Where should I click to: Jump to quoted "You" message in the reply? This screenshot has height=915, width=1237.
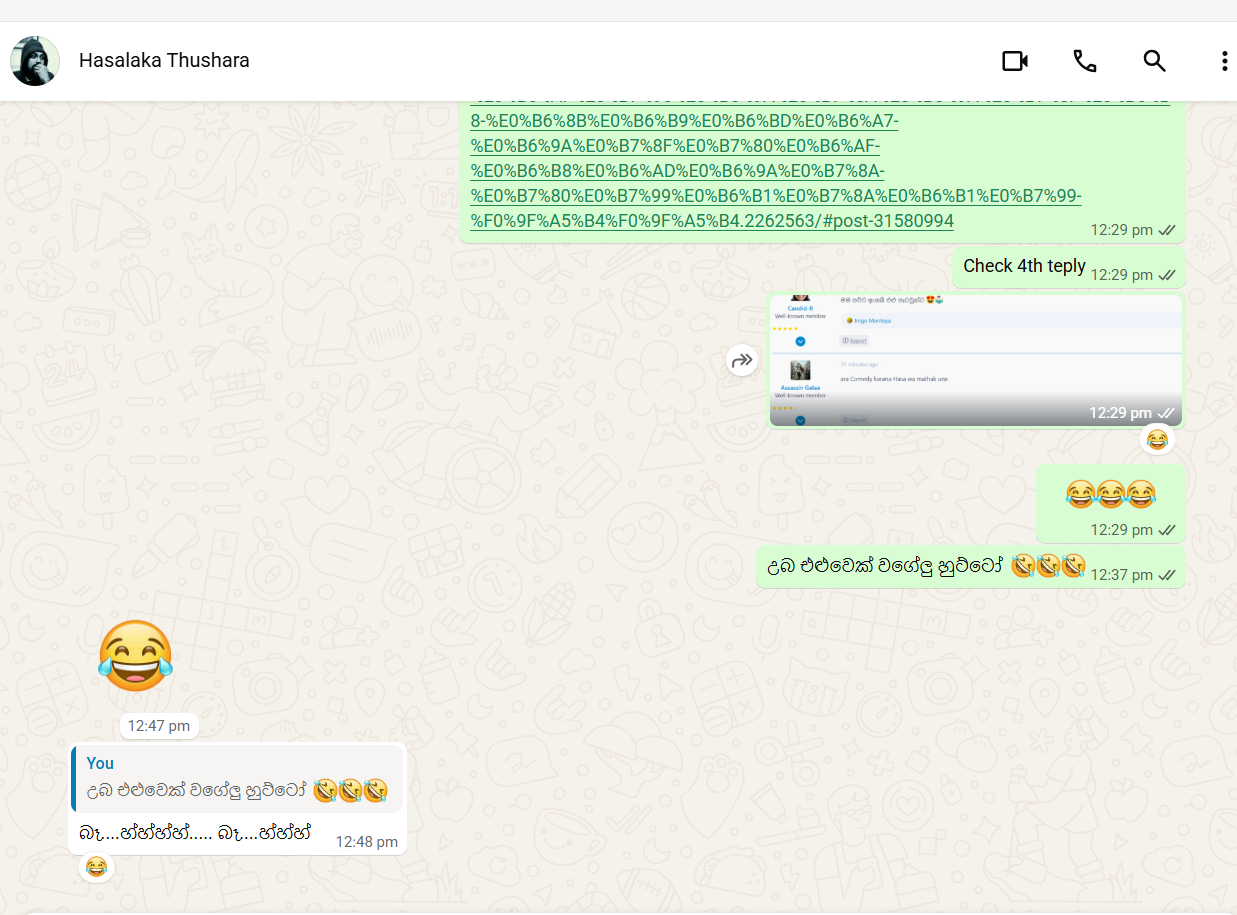[238, 779]
